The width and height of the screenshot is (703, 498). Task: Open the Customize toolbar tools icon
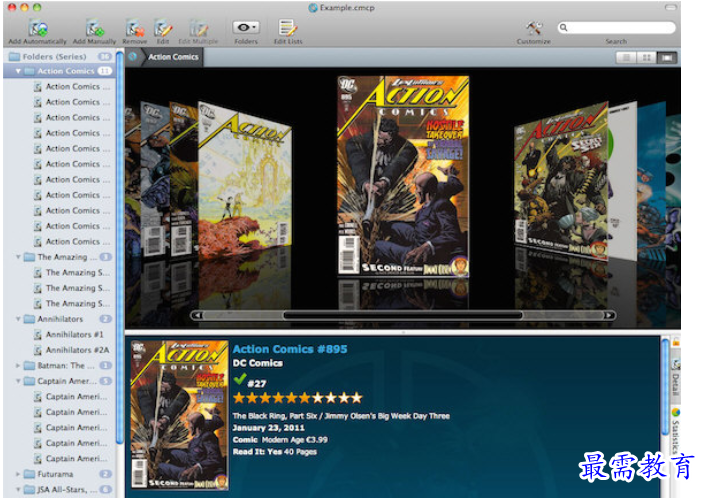coord(534,28)
